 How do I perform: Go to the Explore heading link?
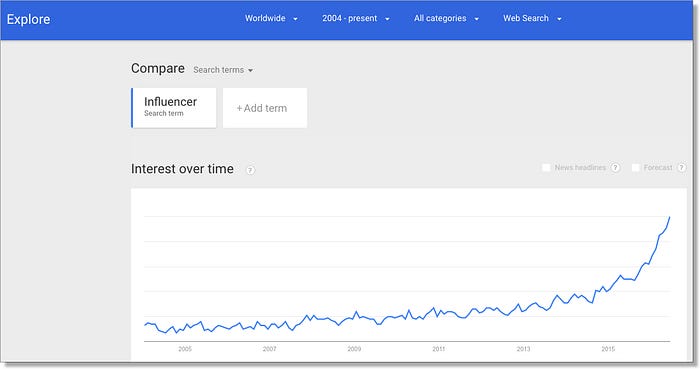(x=28, y=19)
